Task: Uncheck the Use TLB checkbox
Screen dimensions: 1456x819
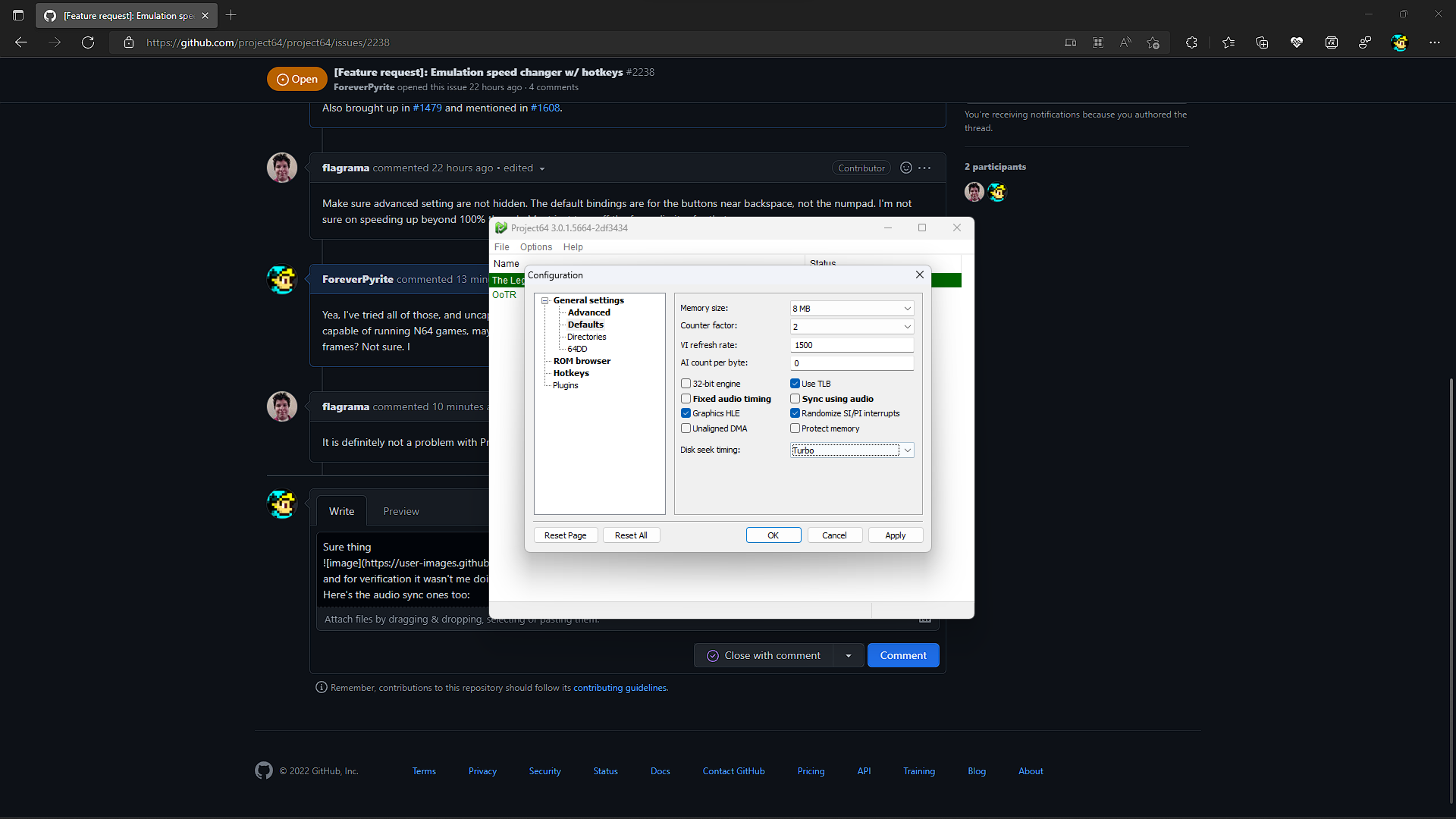Action: [x=795, y=383]
